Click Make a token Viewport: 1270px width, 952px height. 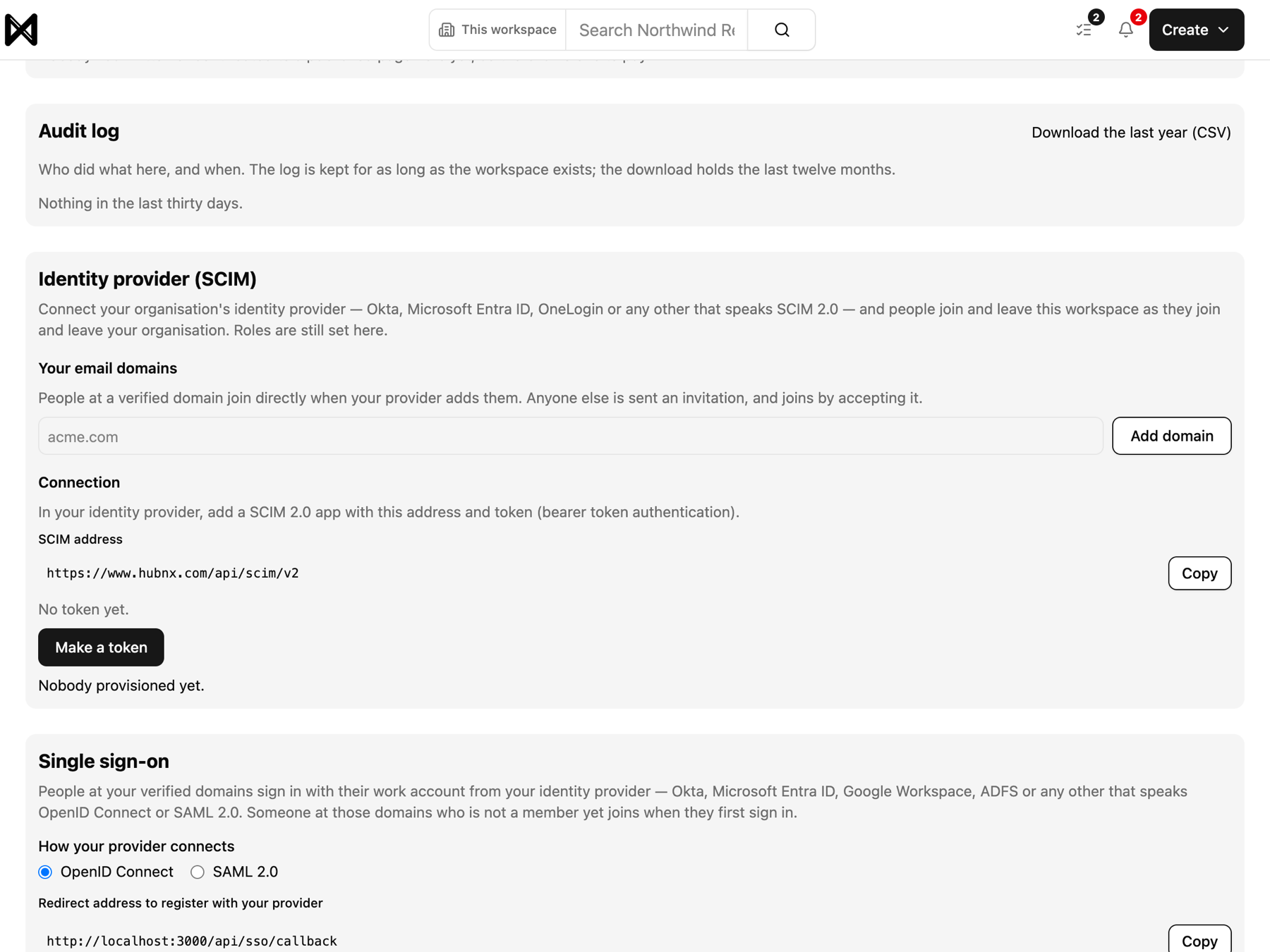coord(101,647)
